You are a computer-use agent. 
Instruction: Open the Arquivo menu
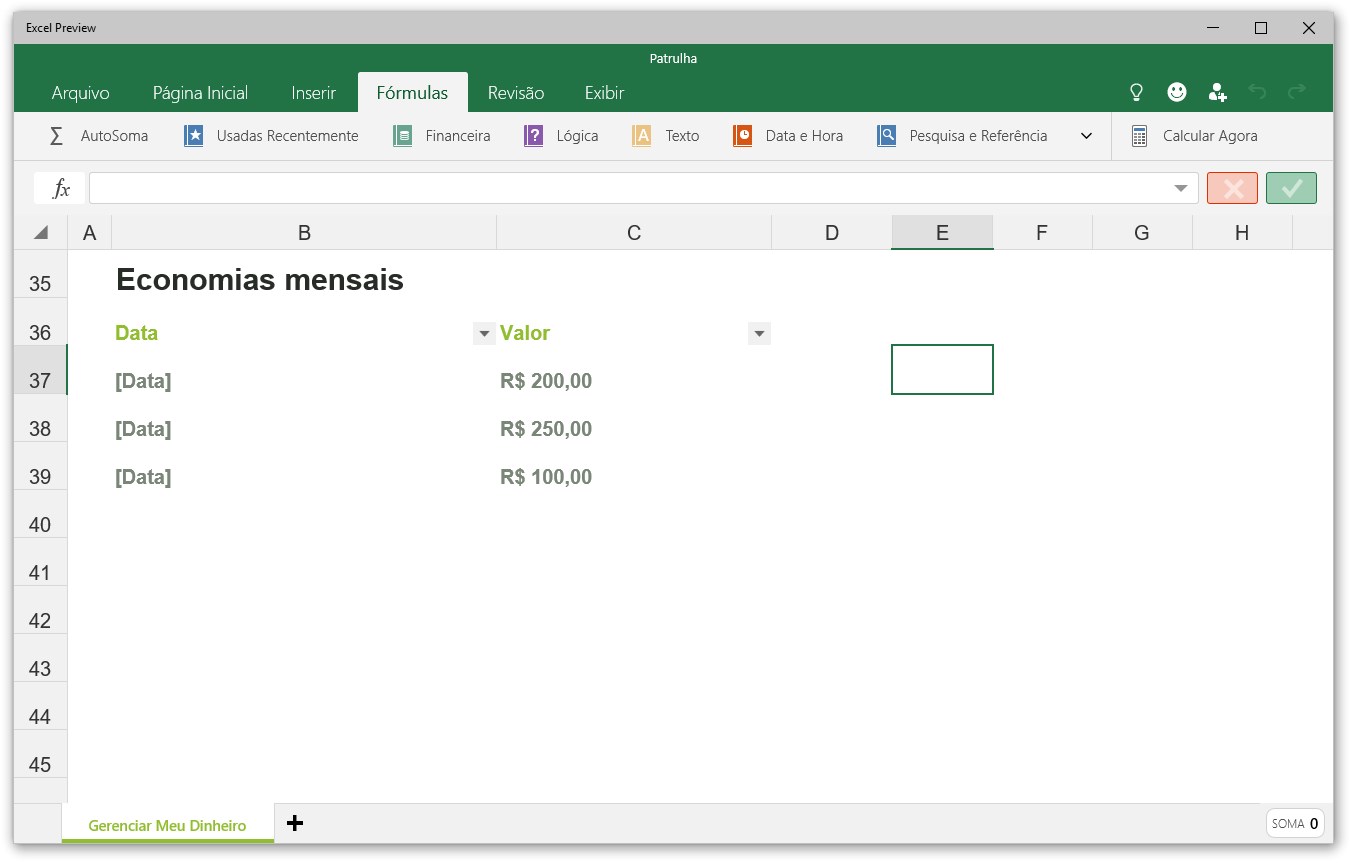[80, 92]
